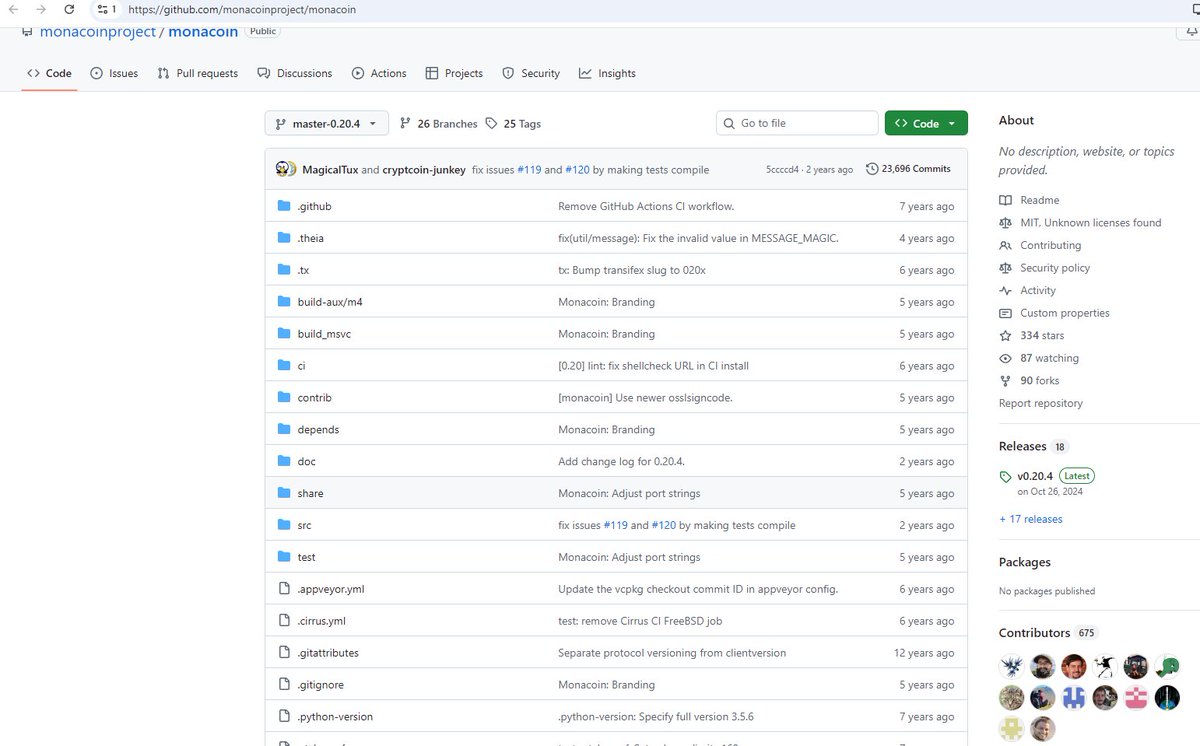
Task: Reload the page with refresh icon
Action: click(69, 9)
